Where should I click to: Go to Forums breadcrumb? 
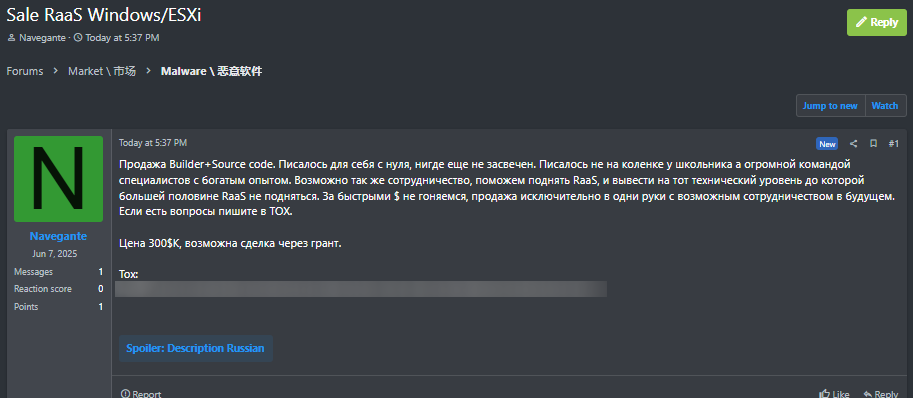click(x=25, y=71)
